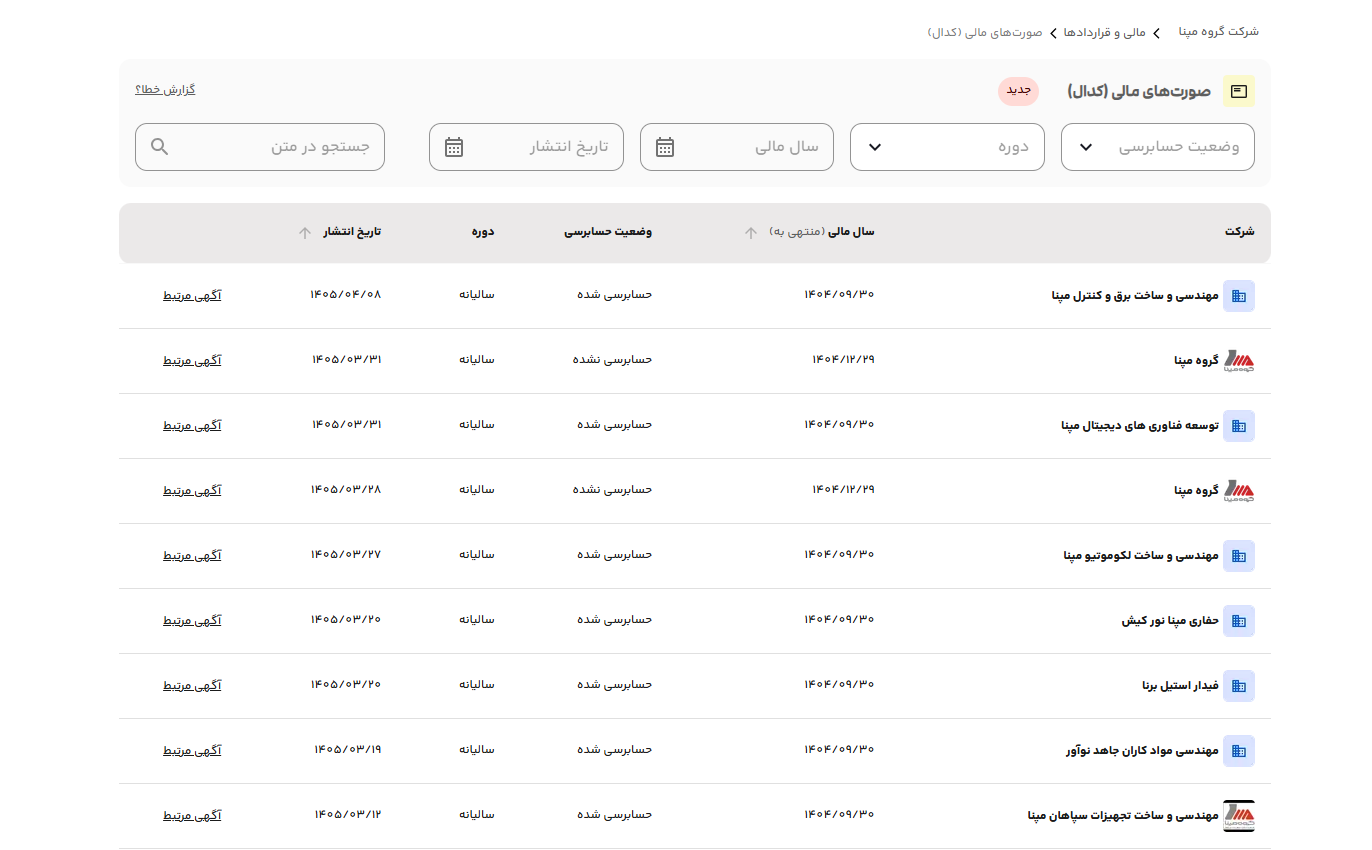Select company name فیدار استیل برنا

[1181, 686]
